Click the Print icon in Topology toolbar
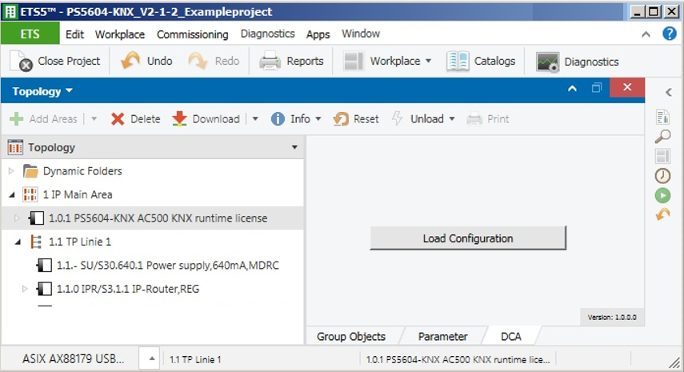Screen dimensions: 684x372 [x=474, y=119]
